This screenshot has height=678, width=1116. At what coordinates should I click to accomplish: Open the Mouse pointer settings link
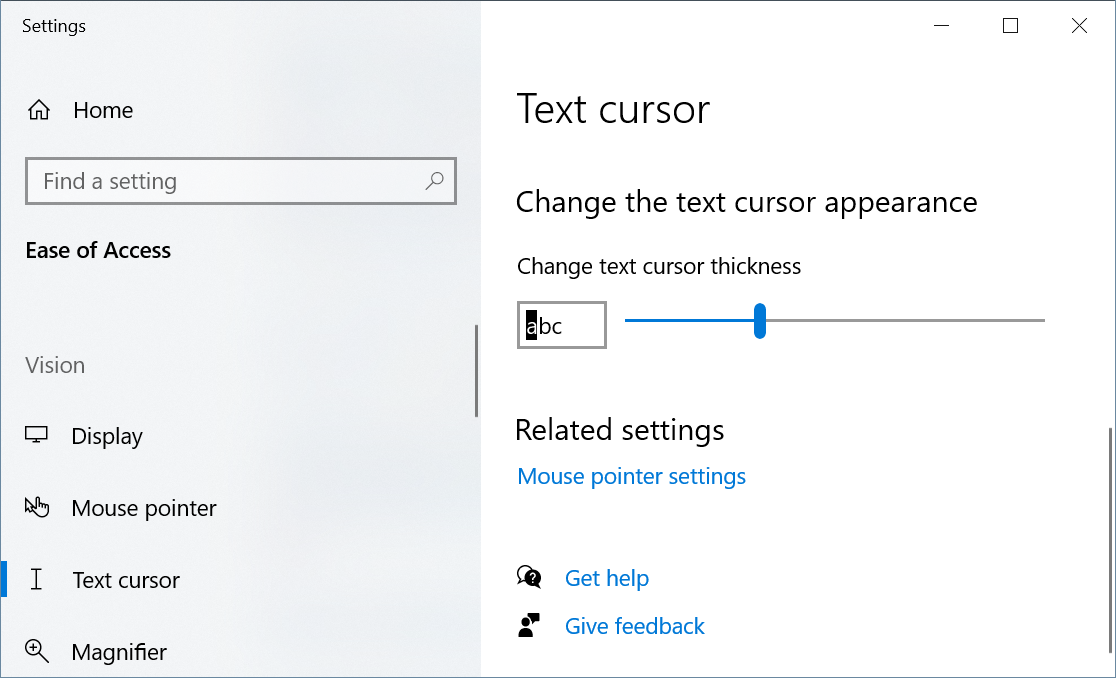click(631, 476)
